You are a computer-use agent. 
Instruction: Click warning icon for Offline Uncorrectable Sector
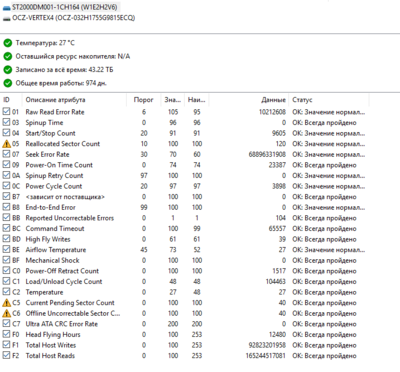pos(6,313)
